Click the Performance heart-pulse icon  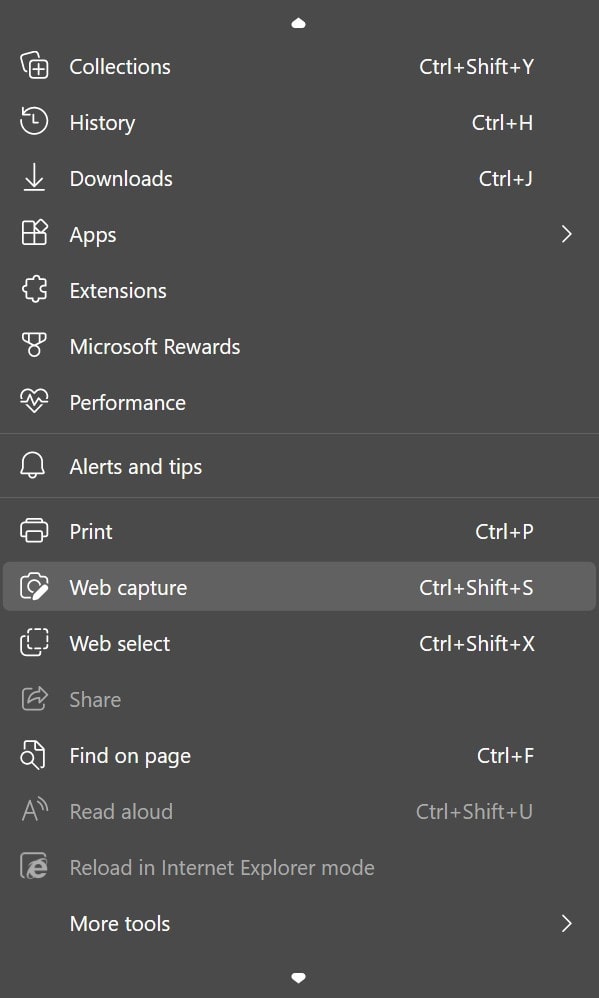pyautogui.click(x=34, y=402)
